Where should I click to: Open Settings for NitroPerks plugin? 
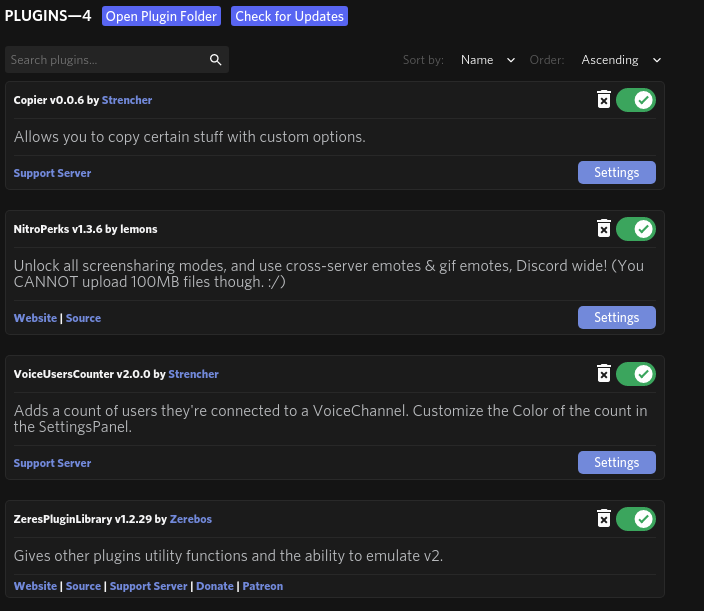[x=616, y=317]
